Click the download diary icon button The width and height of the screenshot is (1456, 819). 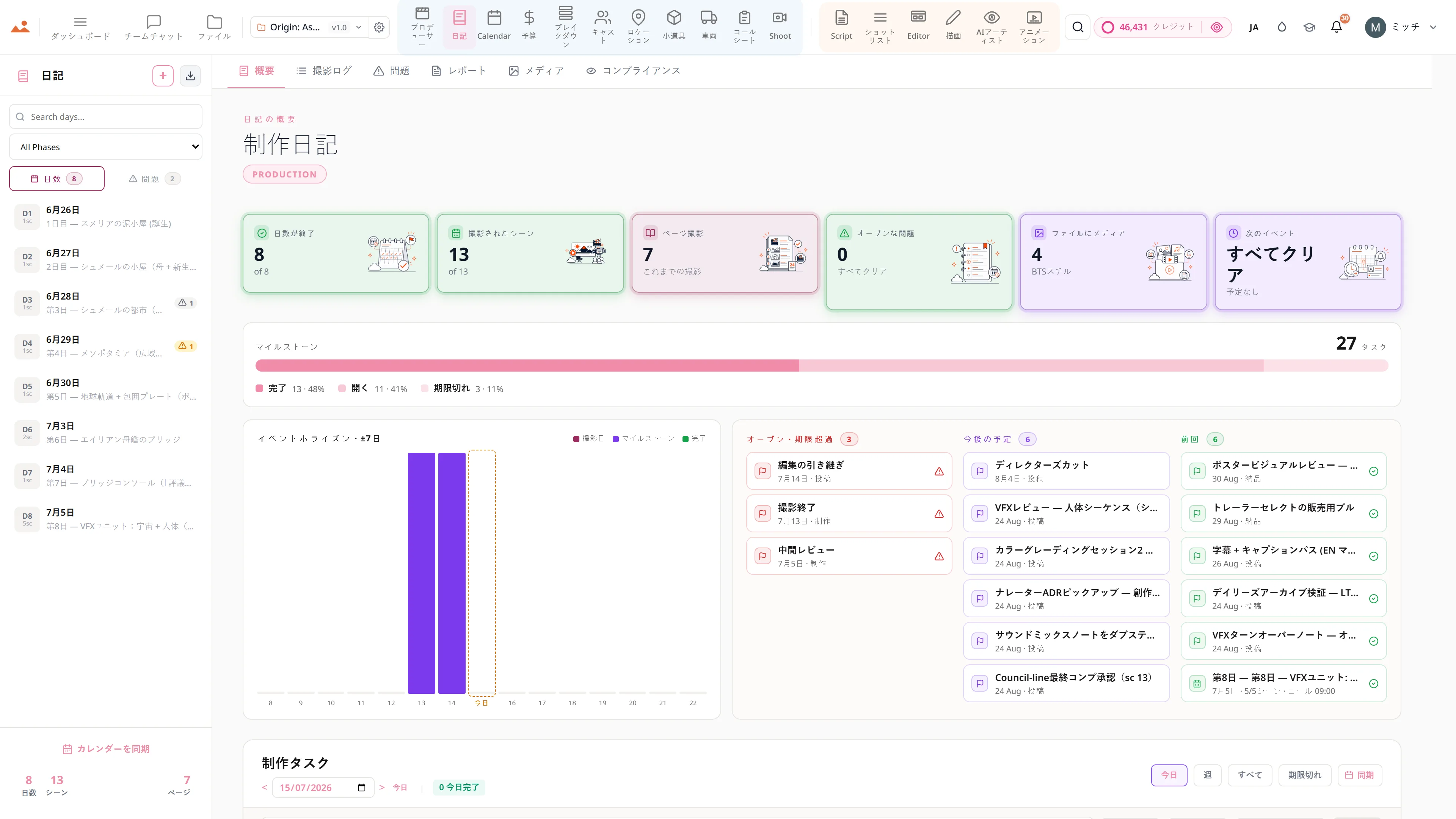pos(190,76)
